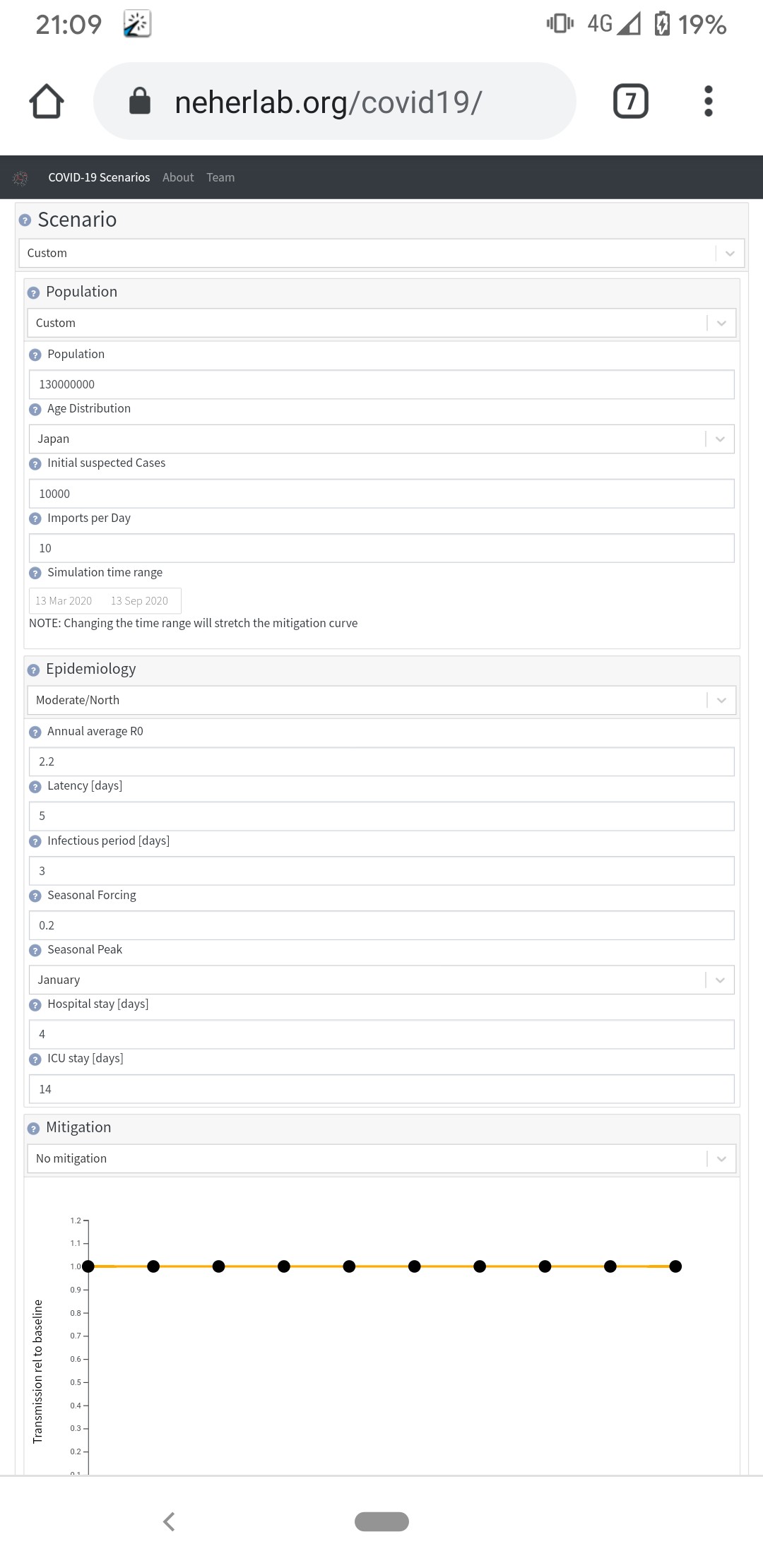Tap the browser address bar URL
Image resolution: width=763 pixels, height=1568 pixels.
pyautogui.click(x=329, y=102)
